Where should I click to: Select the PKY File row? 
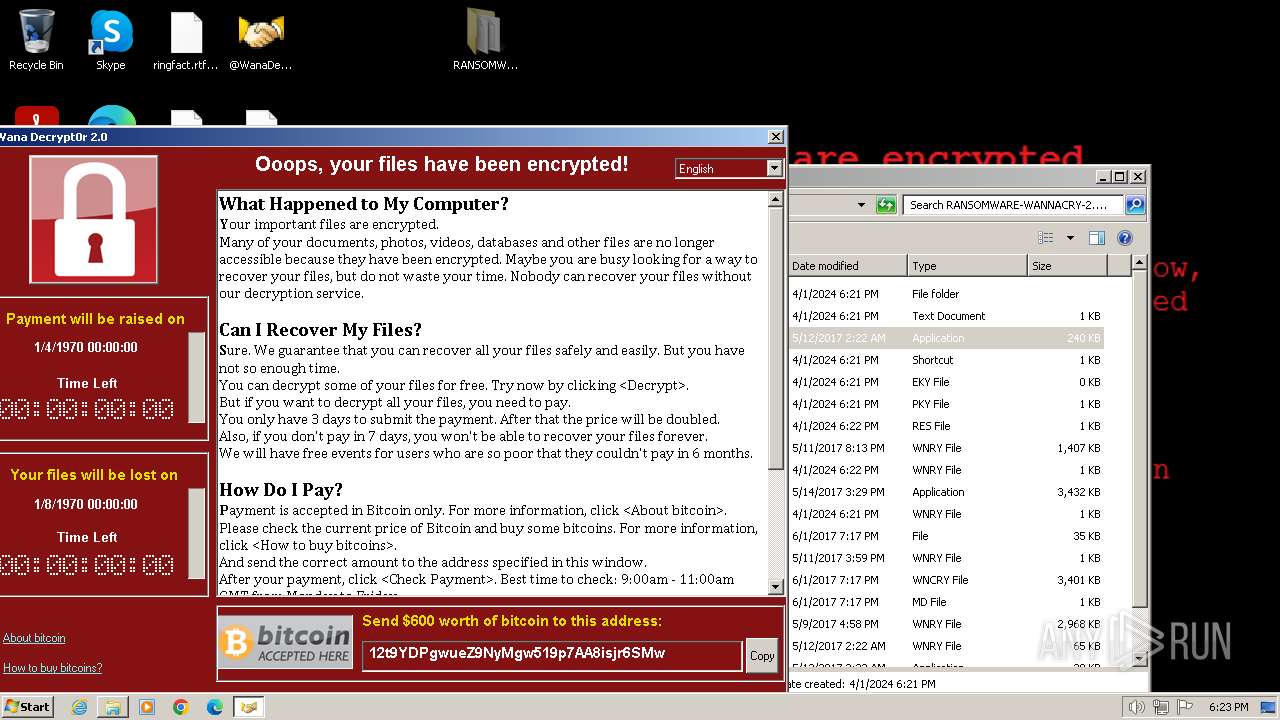point(946,404)
